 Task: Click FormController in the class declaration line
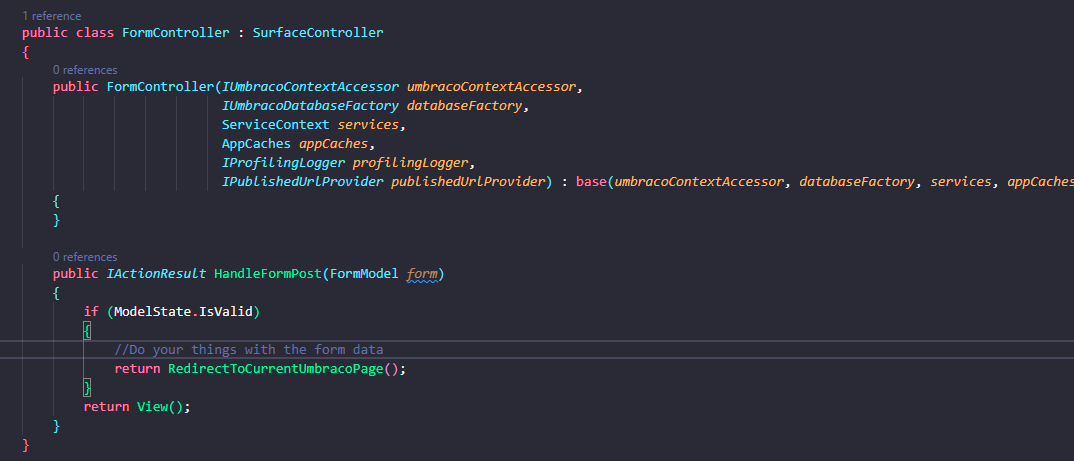click(176, 33)
